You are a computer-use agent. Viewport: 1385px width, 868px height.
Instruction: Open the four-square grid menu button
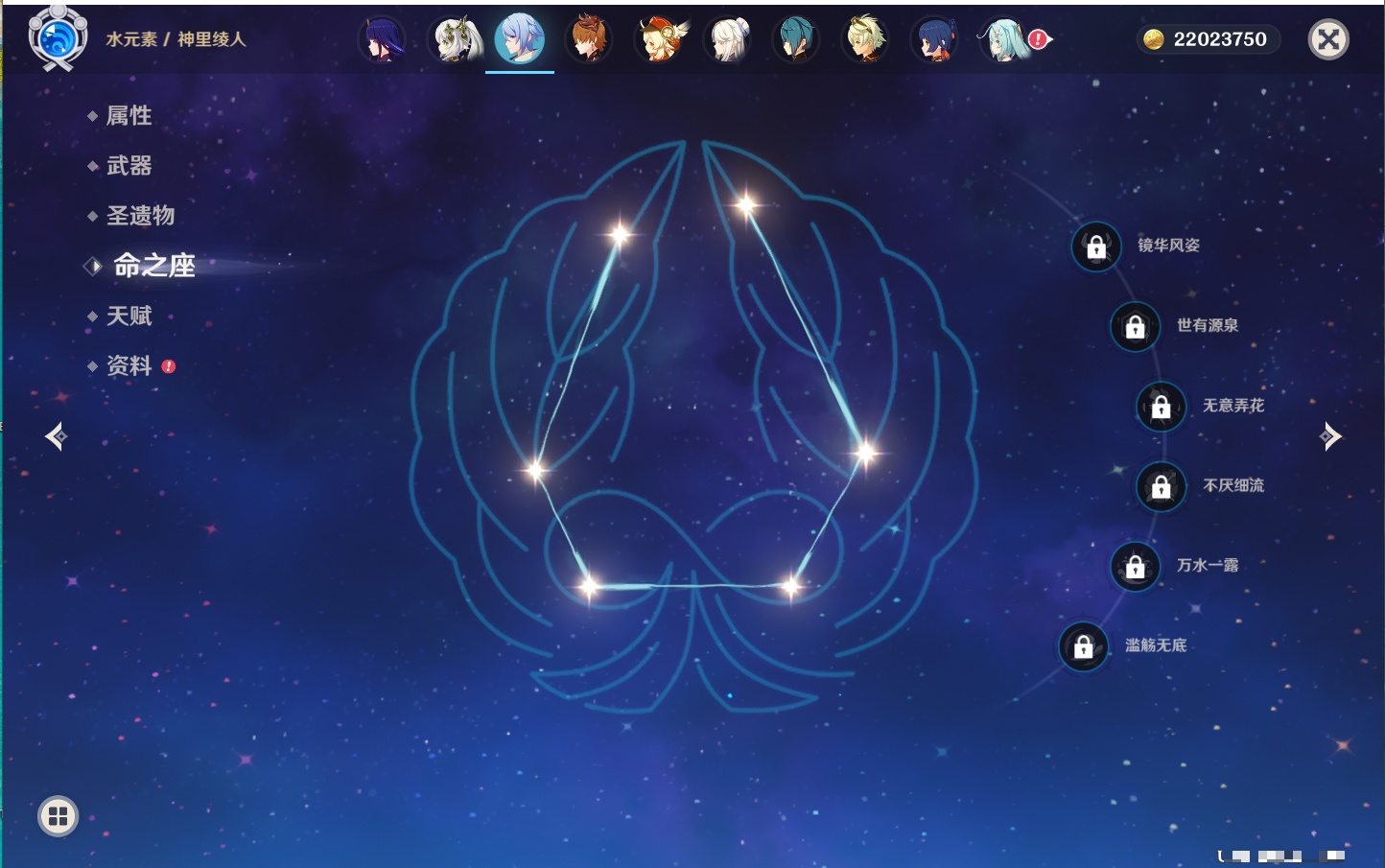pyautogui.click(x=58, y=816)
